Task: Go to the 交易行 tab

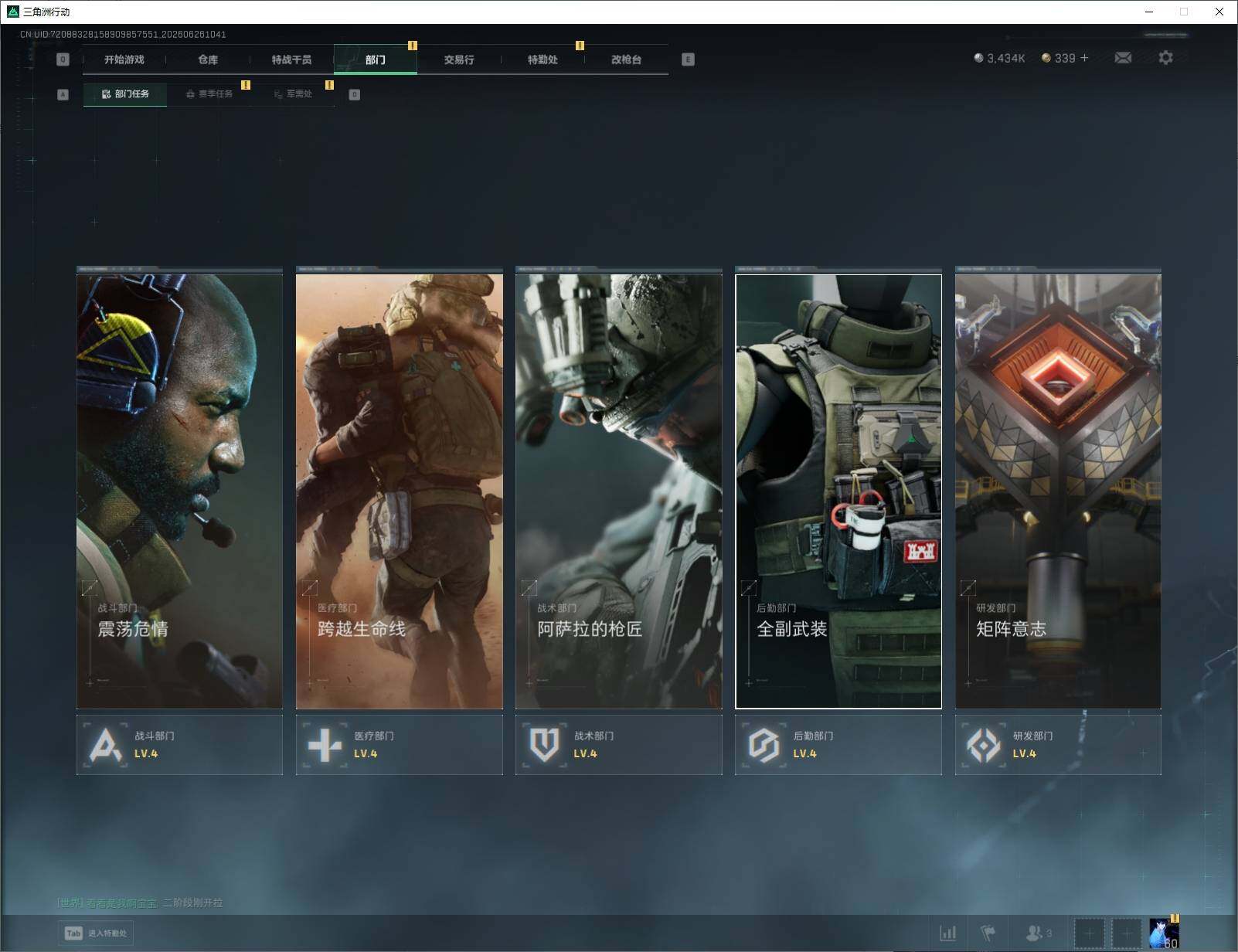Action: click(459, 59)
